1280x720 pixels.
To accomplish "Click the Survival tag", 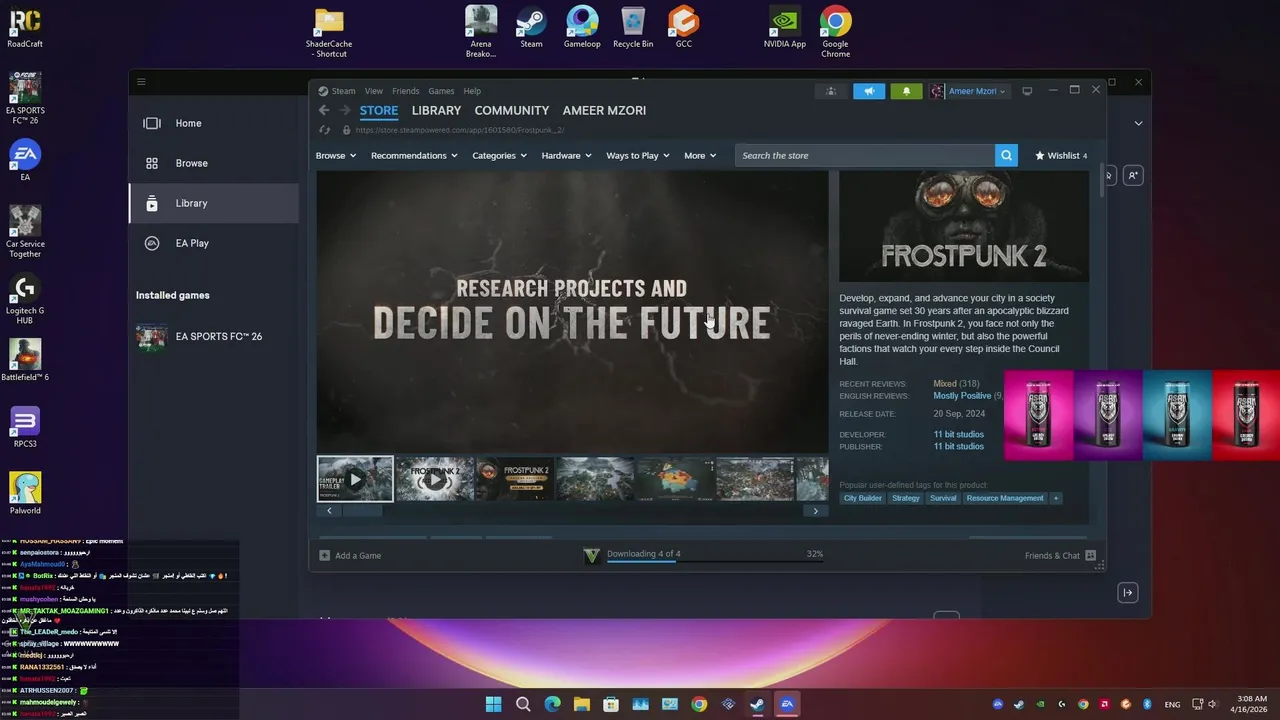I will [943, 498].
